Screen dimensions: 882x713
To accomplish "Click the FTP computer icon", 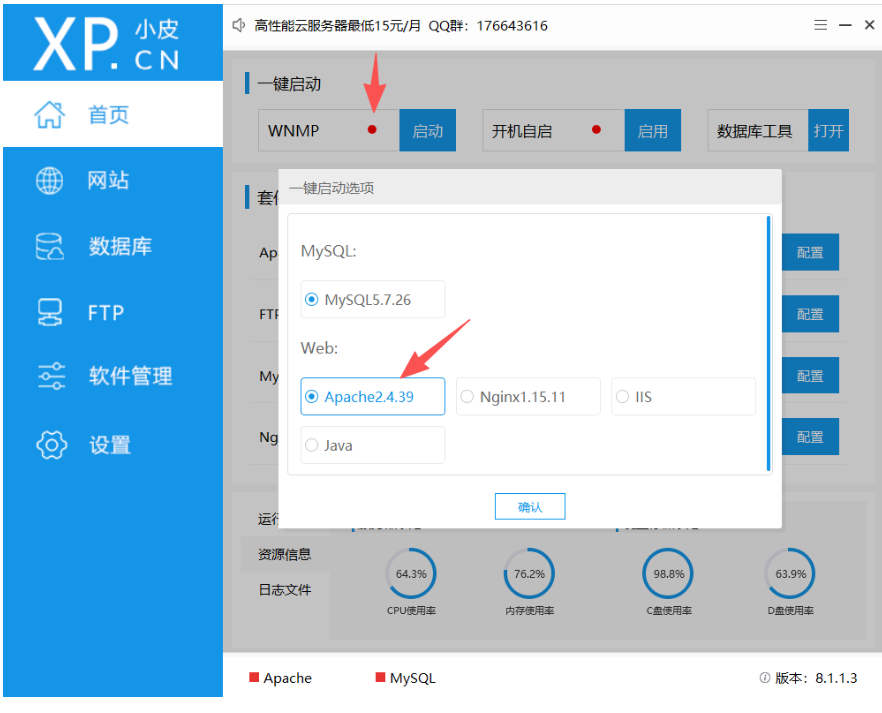I will (50, 312).
